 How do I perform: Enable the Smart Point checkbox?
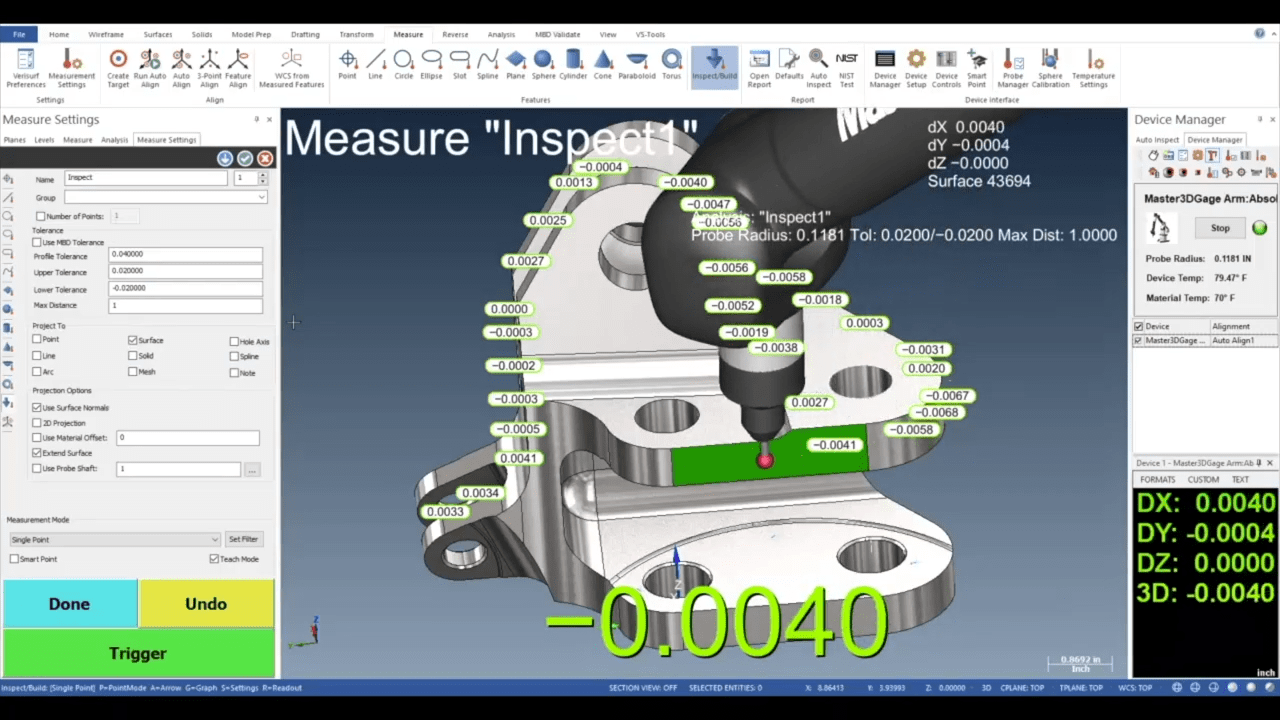pos(14,559)
